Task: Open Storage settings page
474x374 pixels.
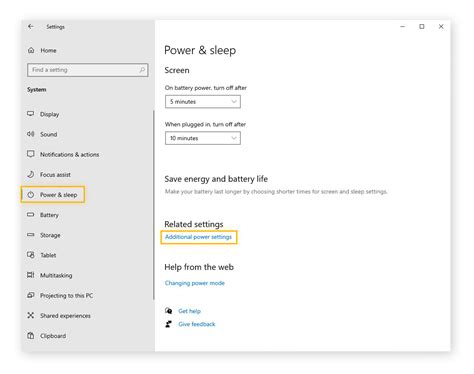Action: (x=50, y=235)
